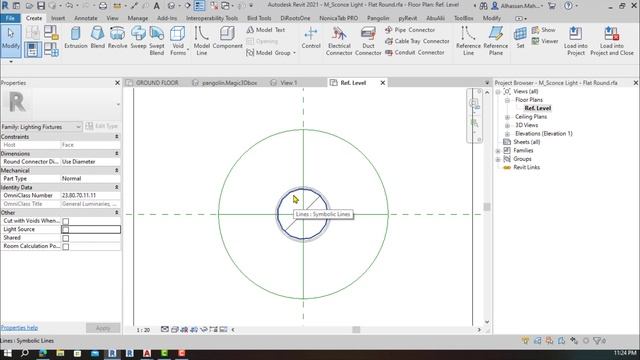Create a Blend form
Image resolution: width=640 pixels, height=360 pixels.
point(98,39)
